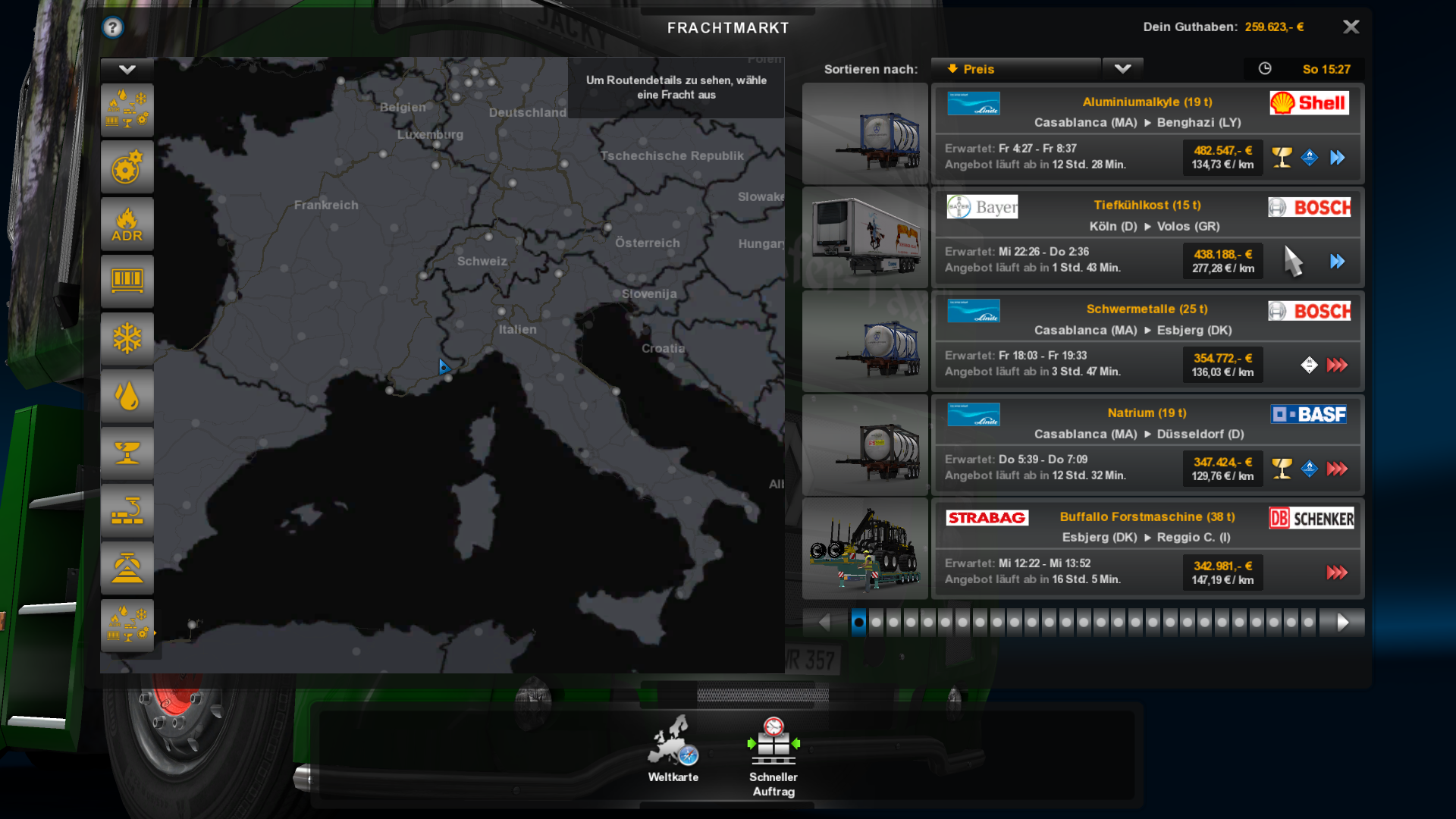Click the Linde logo on Natrium job
Screen dimensions: 1456x819
coord(974,415)
